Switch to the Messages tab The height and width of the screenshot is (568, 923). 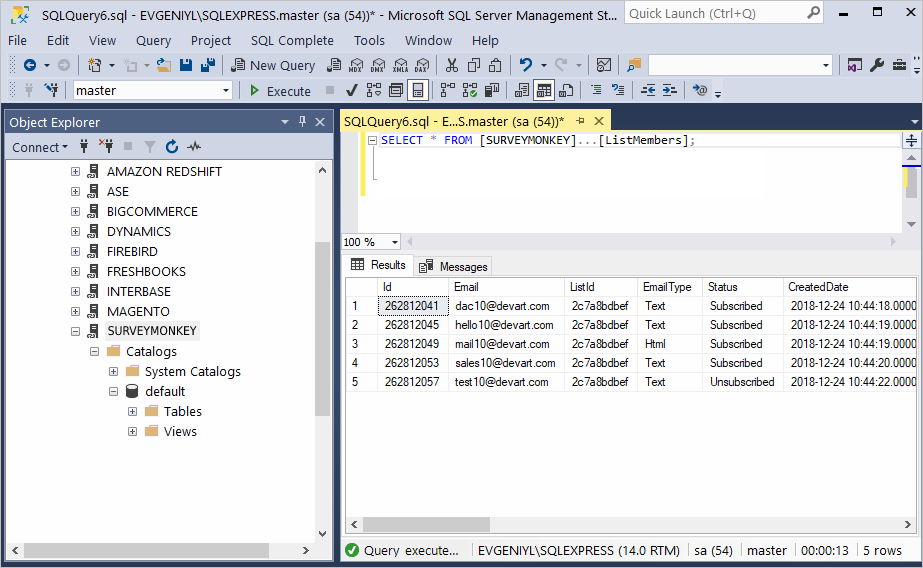pos(453,266)
